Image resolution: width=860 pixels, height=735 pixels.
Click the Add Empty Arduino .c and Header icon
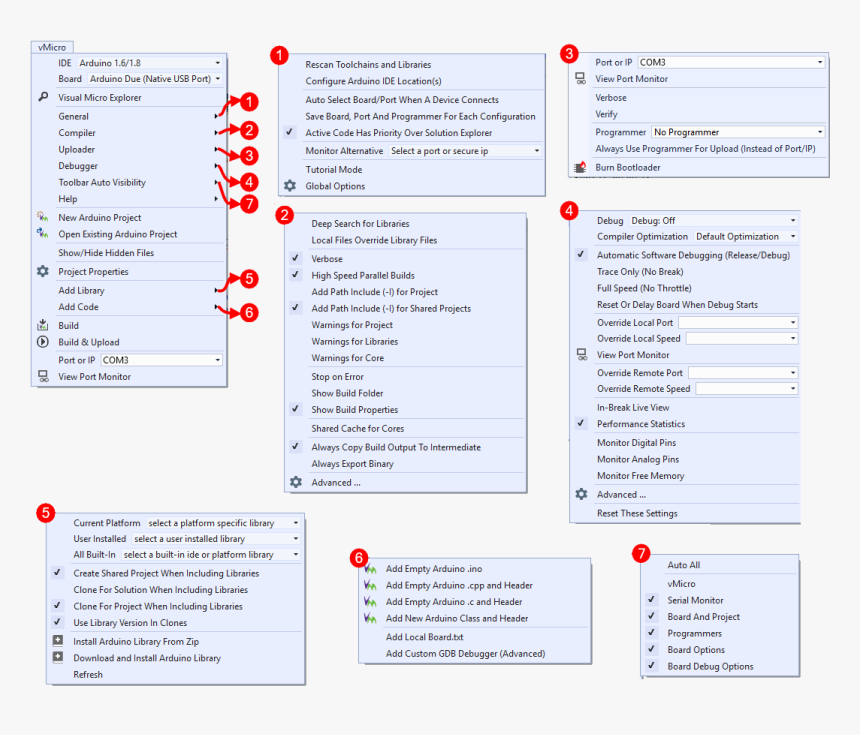(x=371, y=602)
